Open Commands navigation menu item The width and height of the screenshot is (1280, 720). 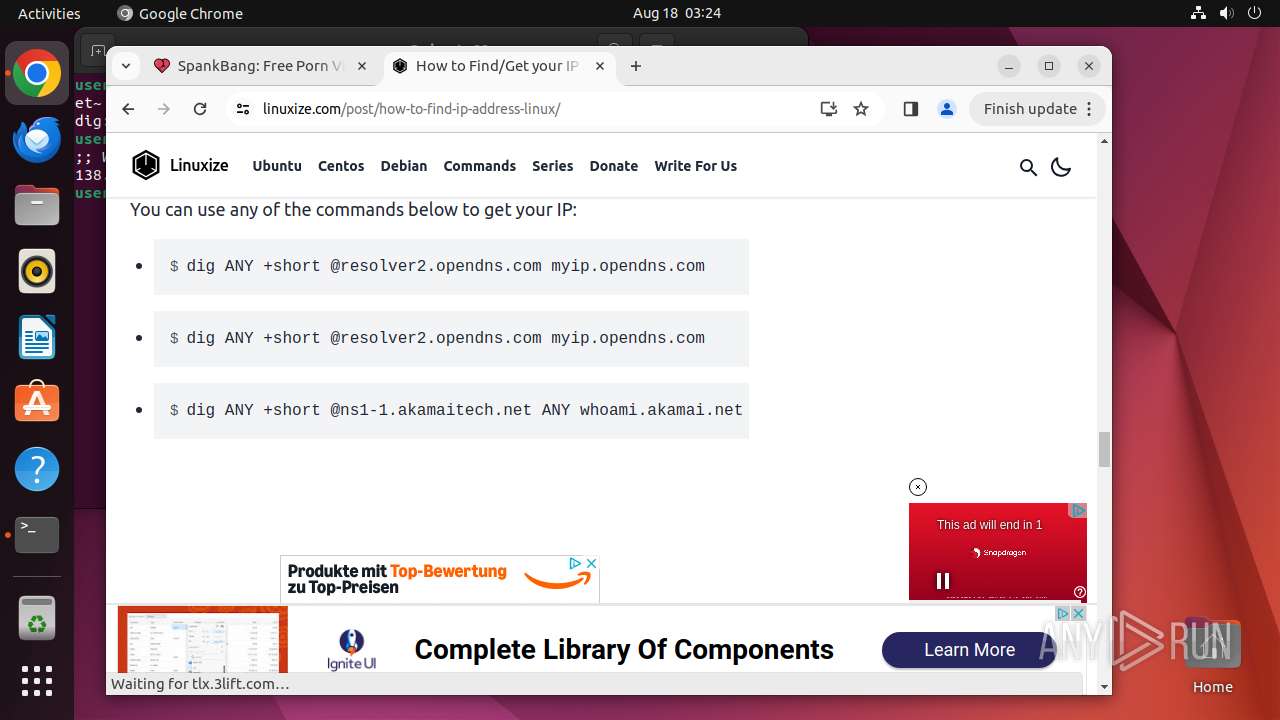480,166
